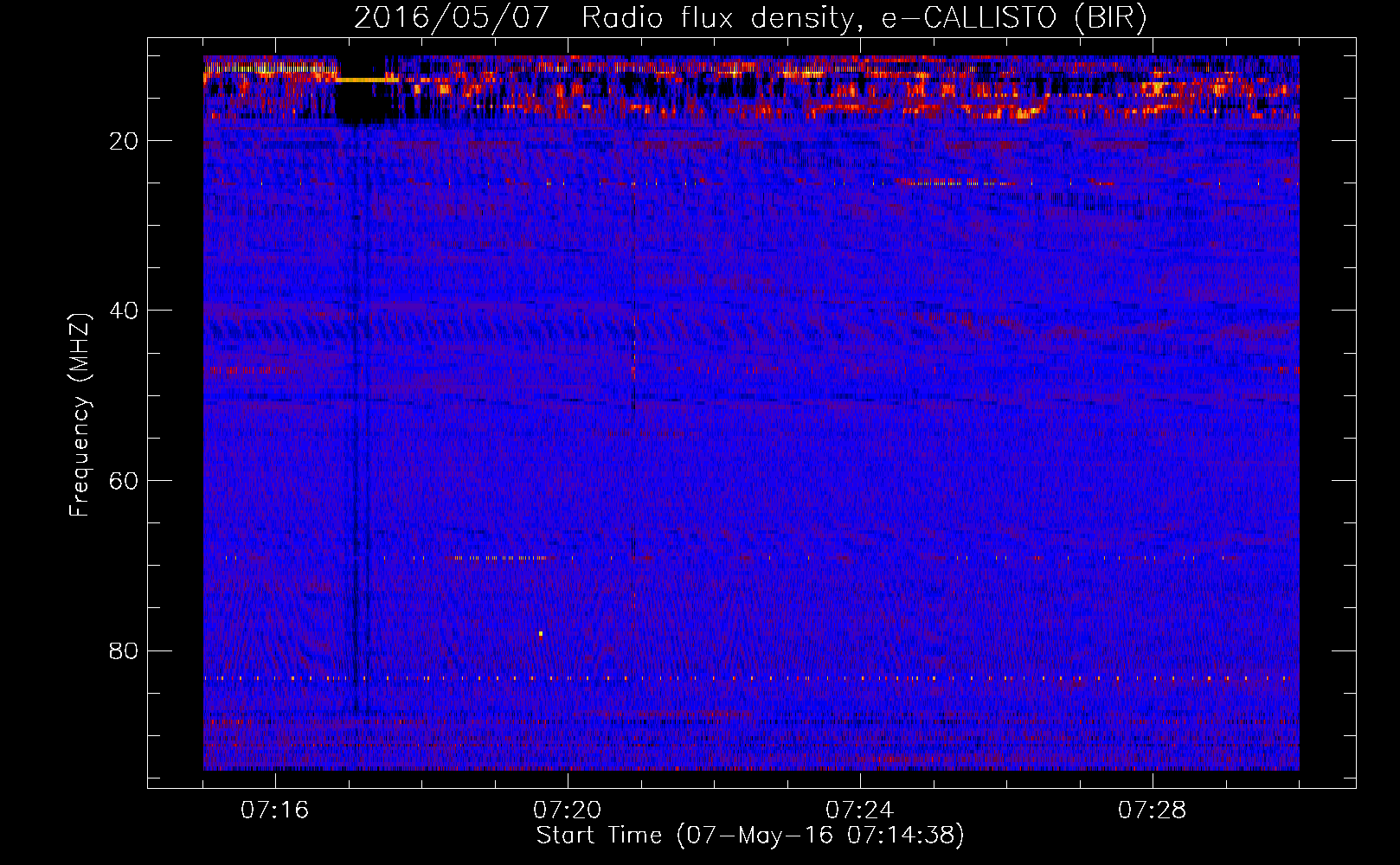This screenshot has width=1400, height=865.
Task: Click the plot title 'Radio flux density, e-CALLISTO (BIR)'
Action: point(864,17)
